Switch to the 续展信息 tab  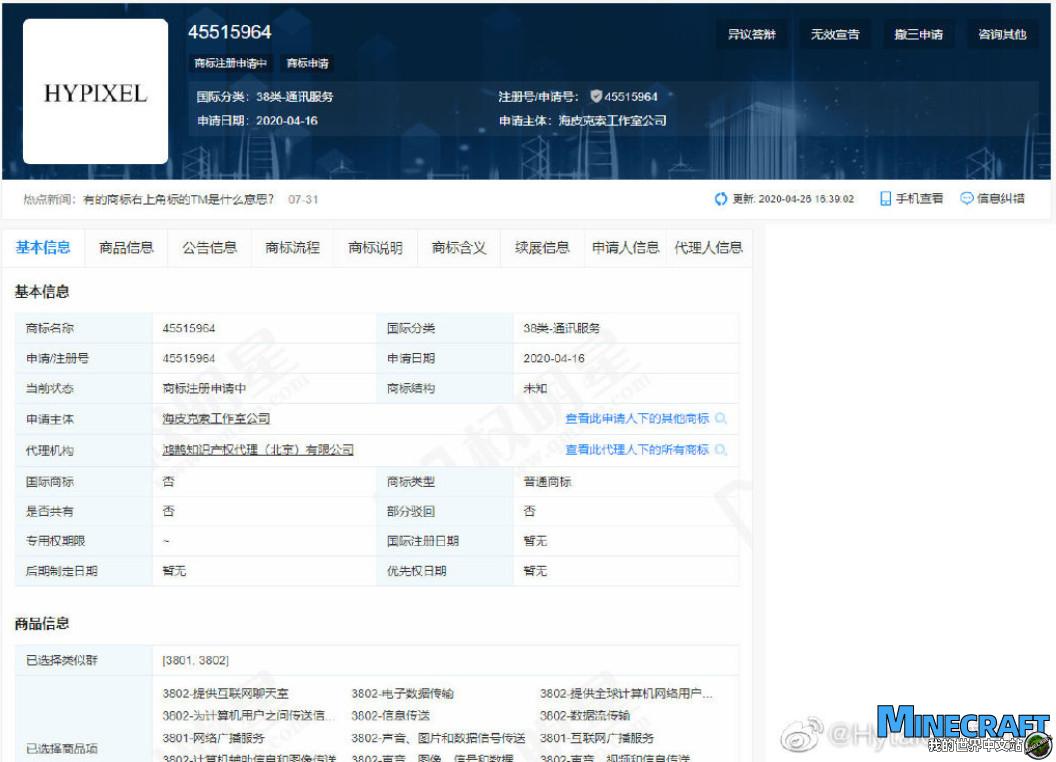click(544, 248)
